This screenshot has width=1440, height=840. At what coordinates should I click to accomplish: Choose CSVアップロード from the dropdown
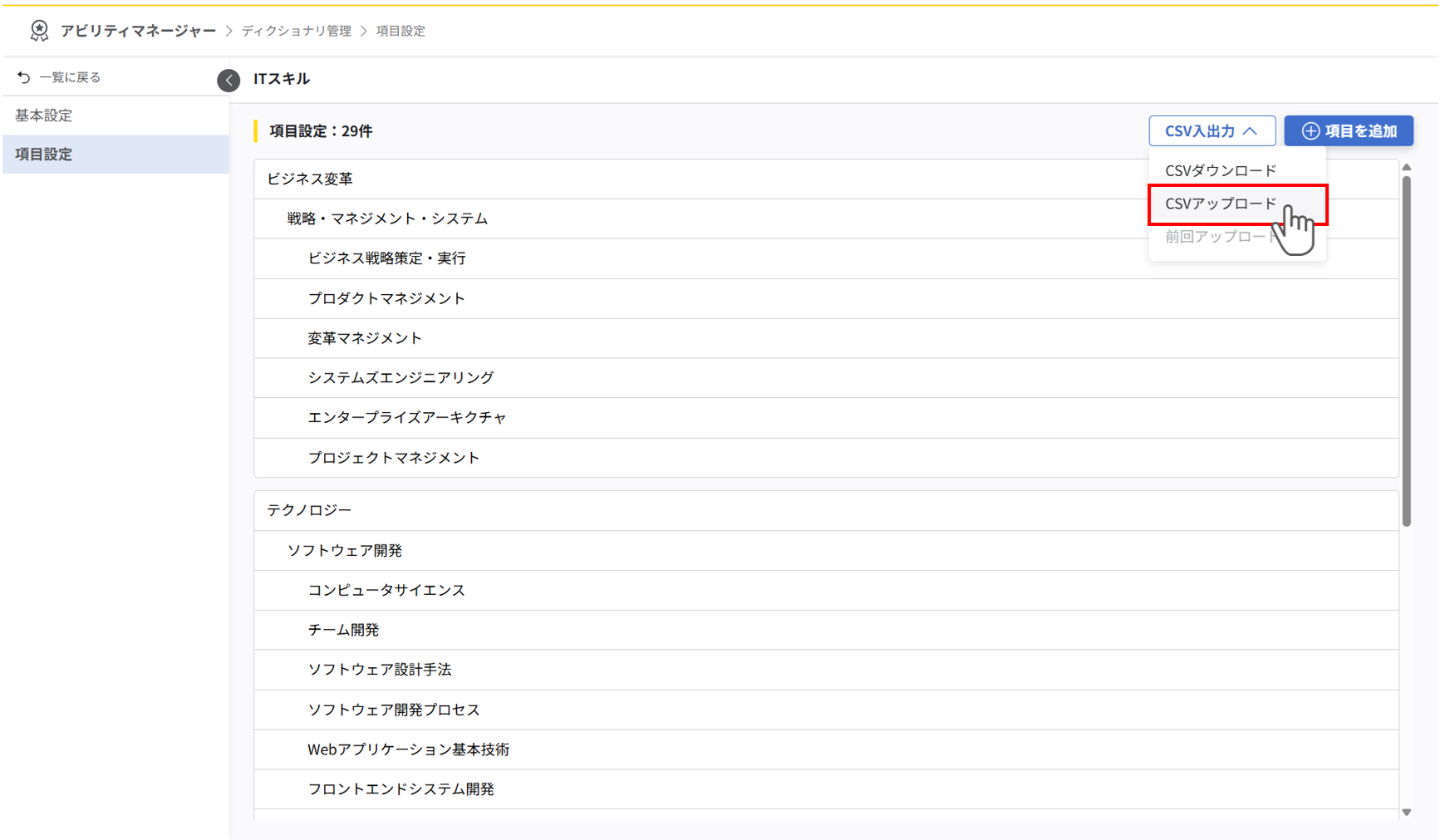click(1220, 204)
